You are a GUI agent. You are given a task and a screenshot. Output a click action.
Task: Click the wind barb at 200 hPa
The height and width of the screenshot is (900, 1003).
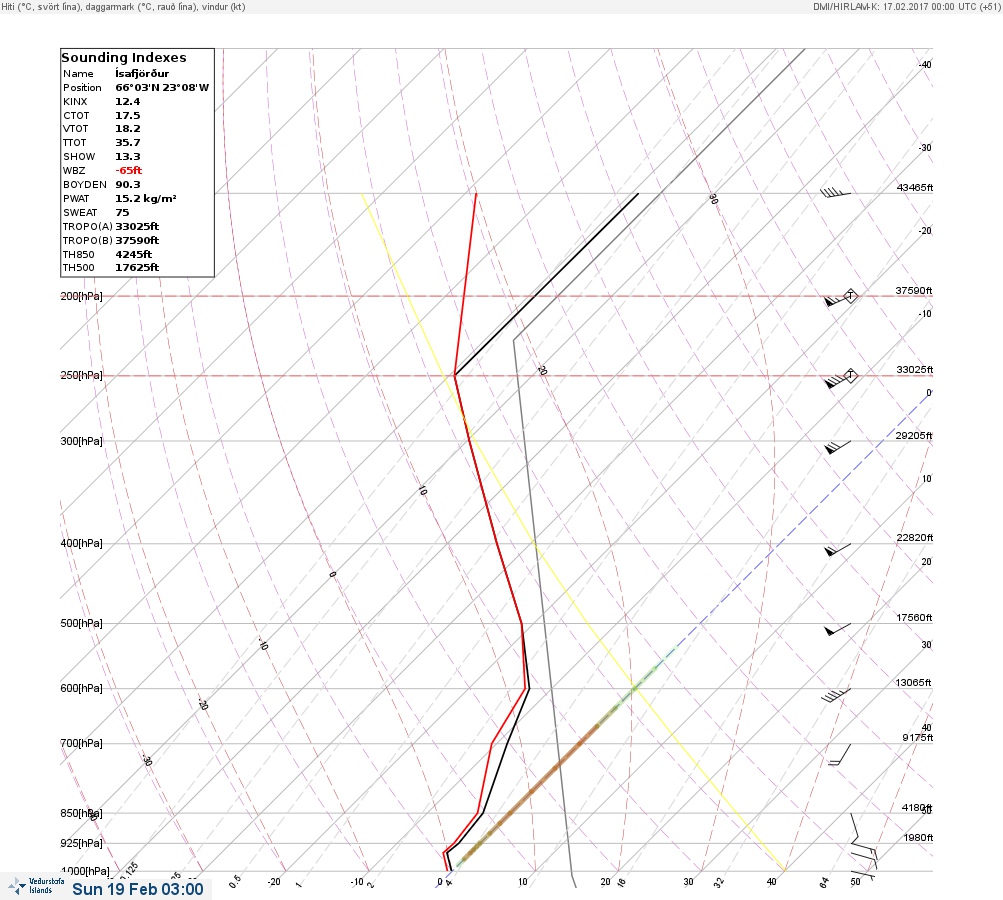[837, 299]
